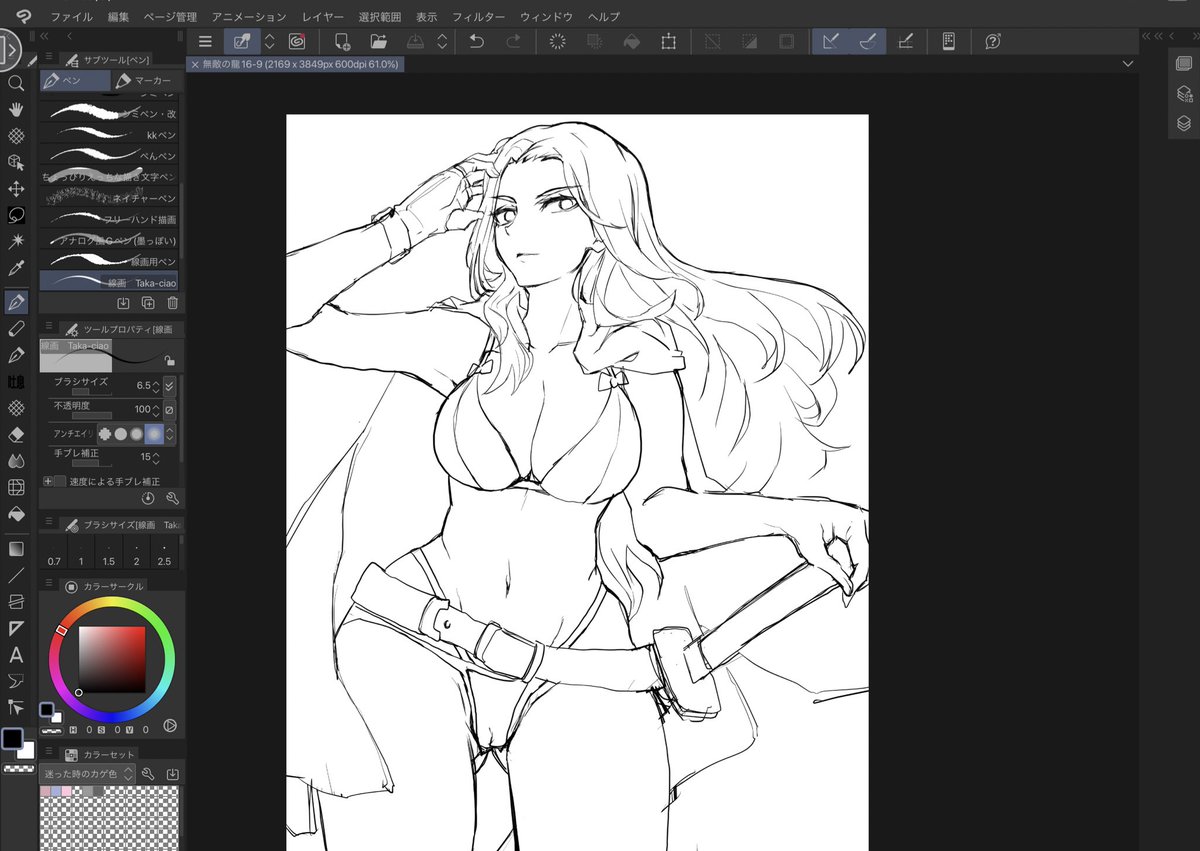Open the canvas list dropdown at tab bar right
The width and height of the screenshot is (1200, 851).
1128,63
